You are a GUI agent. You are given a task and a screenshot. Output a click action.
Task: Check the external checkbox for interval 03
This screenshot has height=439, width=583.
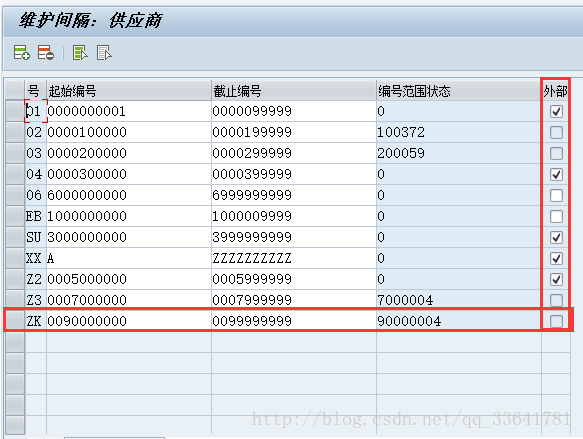coord(556,153)
